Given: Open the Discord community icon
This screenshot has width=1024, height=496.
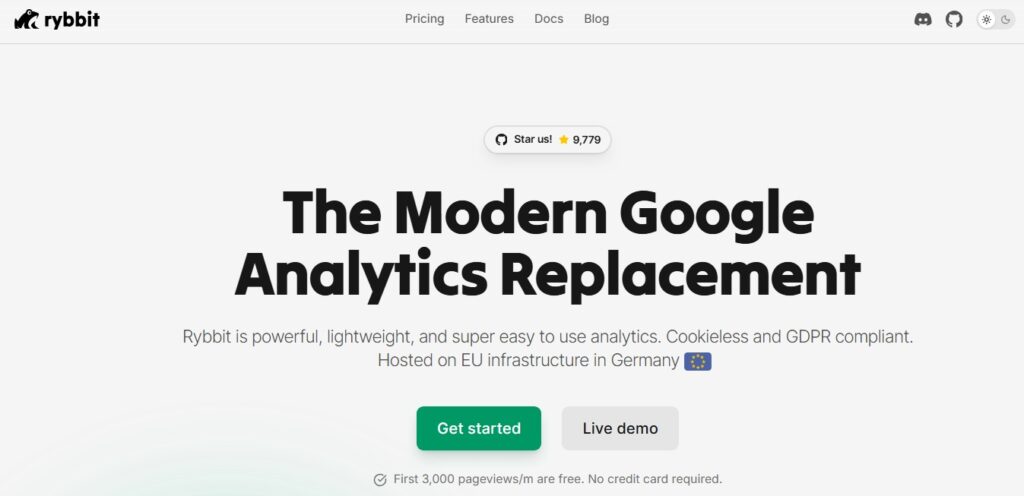Looking at the screenshot, I should click(x=923, y=19).
